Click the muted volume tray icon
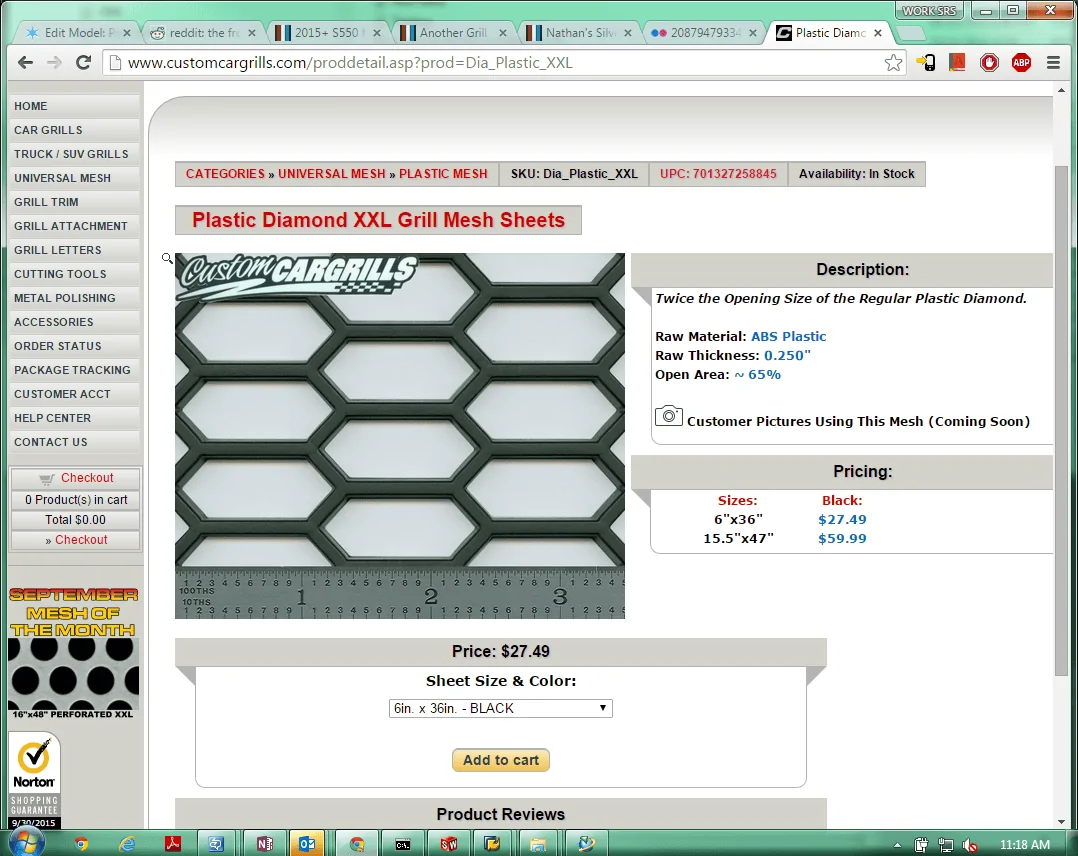The image size is (1078, 856). [x=970, y=845]
